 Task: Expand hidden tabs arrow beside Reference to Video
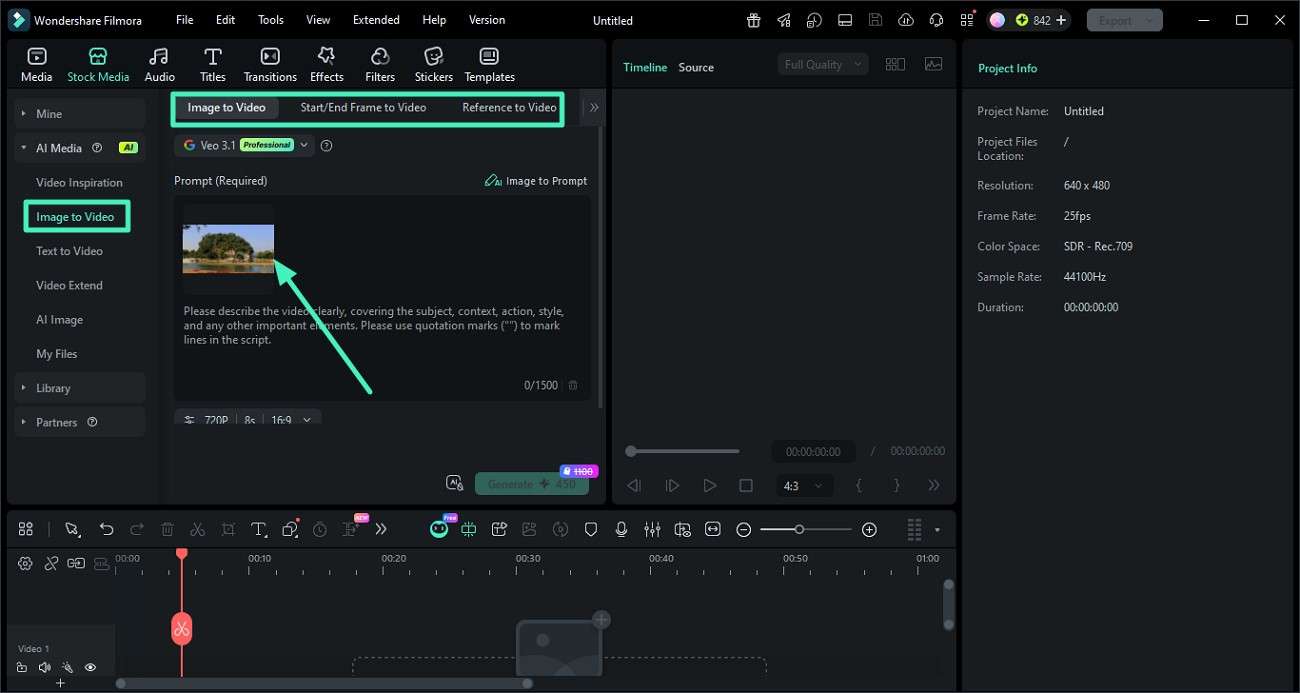tap(594, 107)
